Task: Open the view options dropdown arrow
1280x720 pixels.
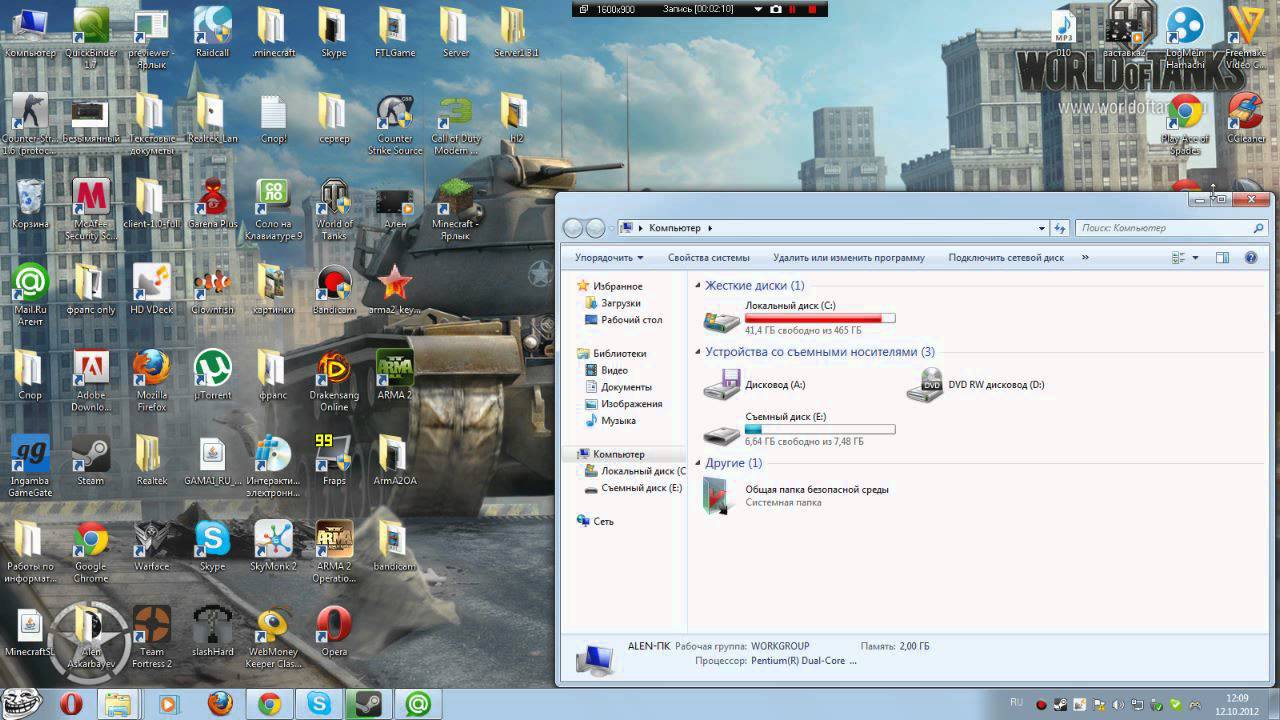Action: pyautogui.click(x=1195, y=258)
